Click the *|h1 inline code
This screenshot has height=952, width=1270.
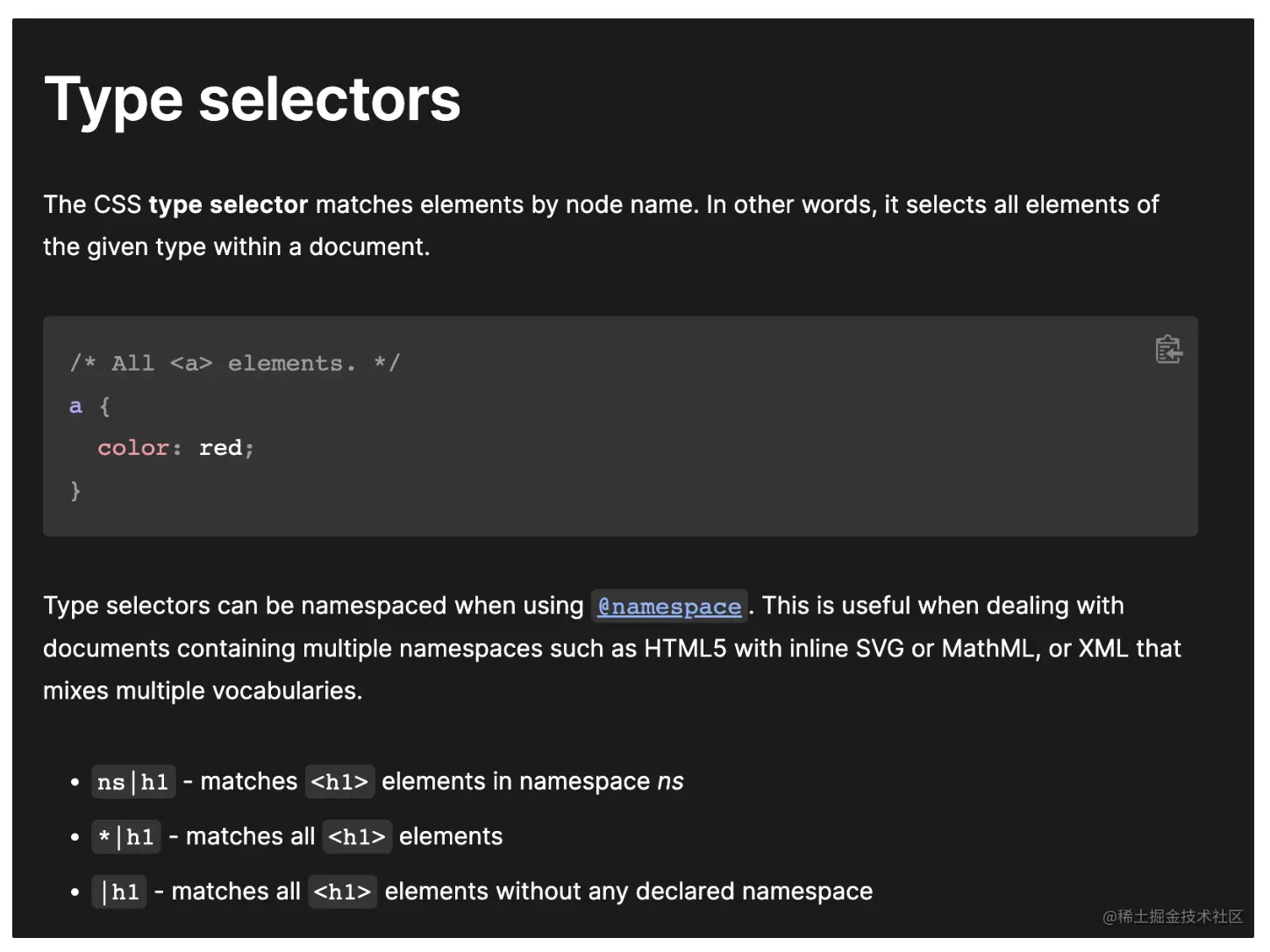click(126, 837)
